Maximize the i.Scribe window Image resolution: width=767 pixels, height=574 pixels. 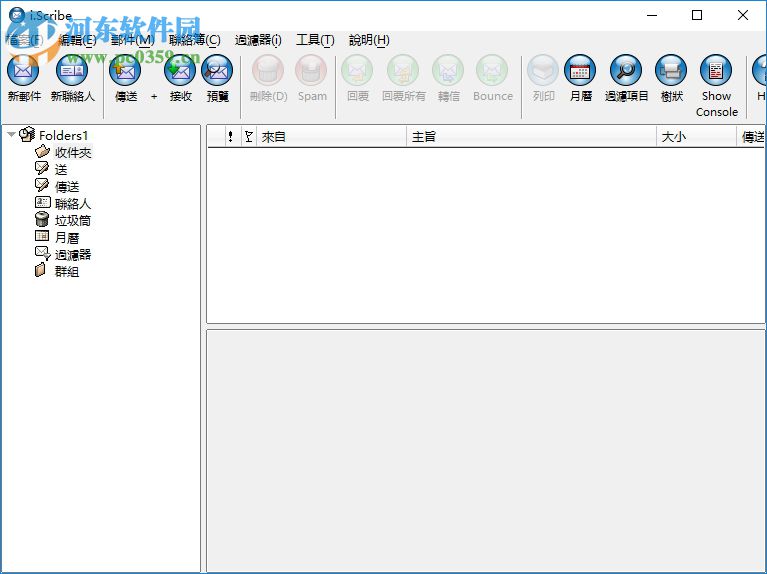click(x=697, y=15)
